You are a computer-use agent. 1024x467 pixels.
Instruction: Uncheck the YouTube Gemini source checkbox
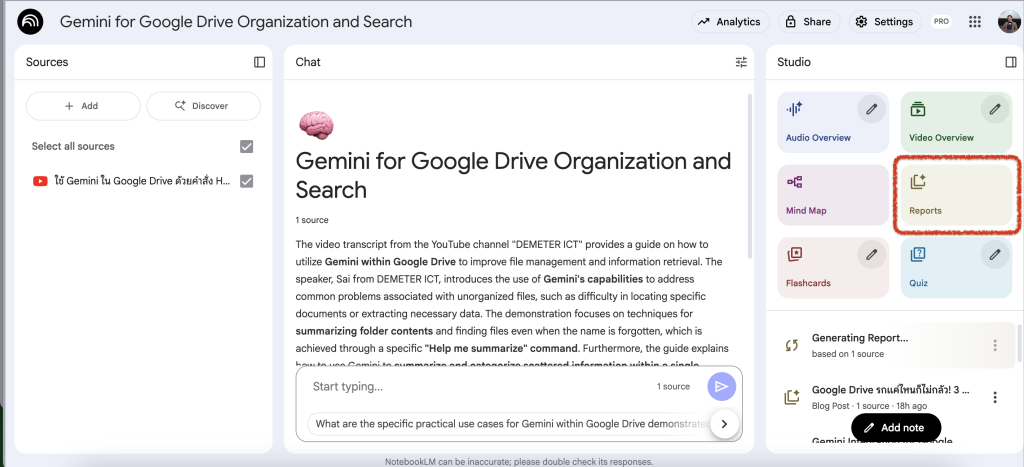247,181
